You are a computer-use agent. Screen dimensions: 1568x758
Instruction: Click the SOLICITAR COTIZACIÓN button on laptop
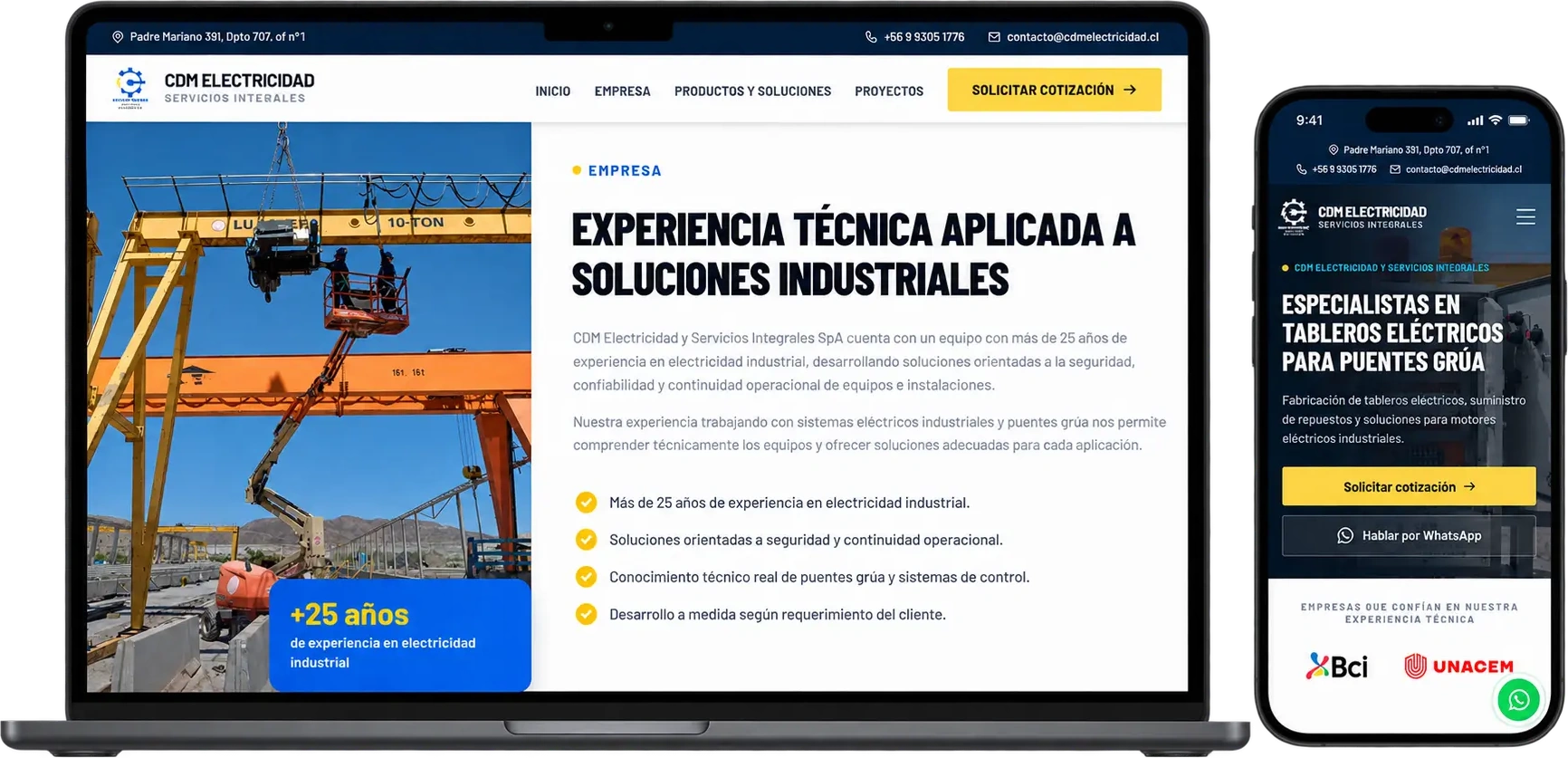pos(1054,90)
